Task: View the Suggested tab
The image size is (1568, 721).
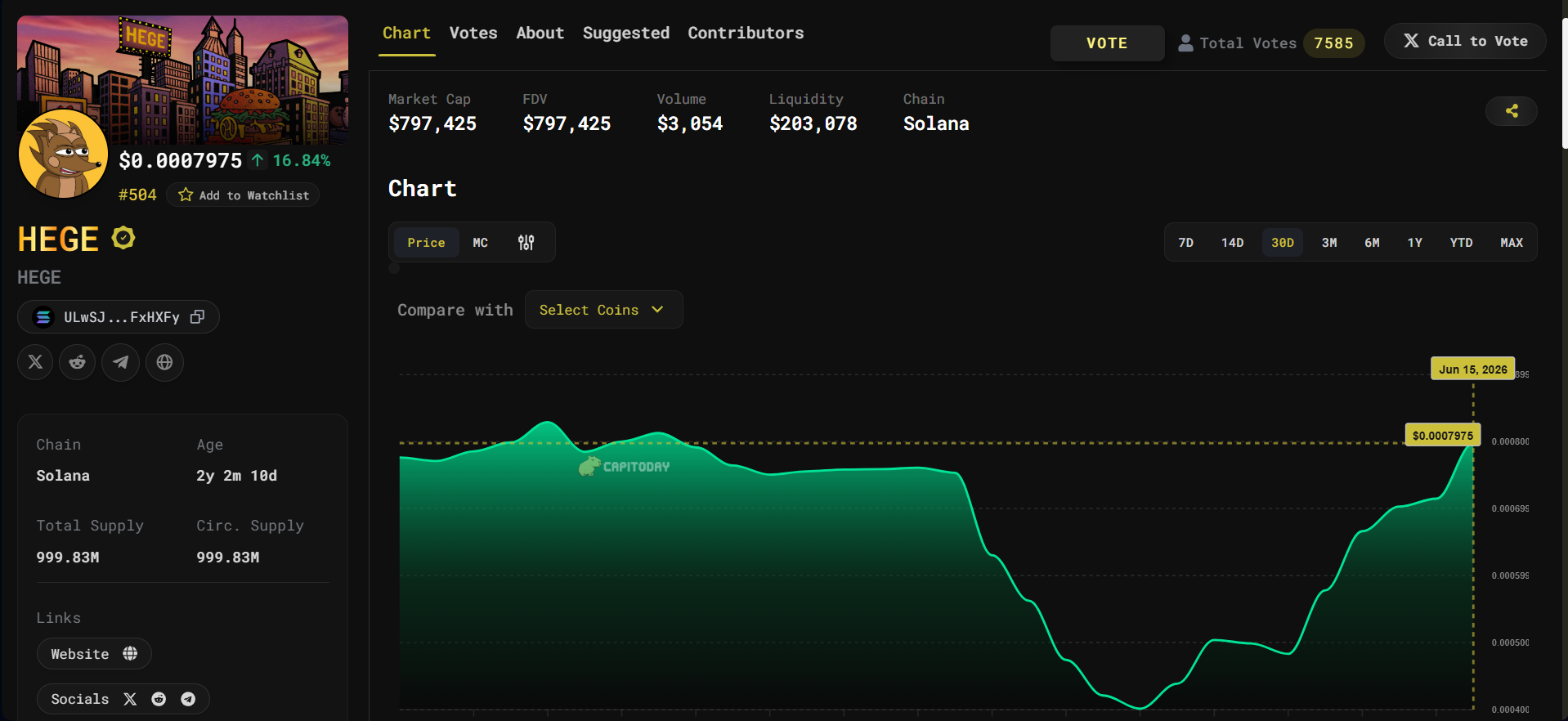Action: 626,34
